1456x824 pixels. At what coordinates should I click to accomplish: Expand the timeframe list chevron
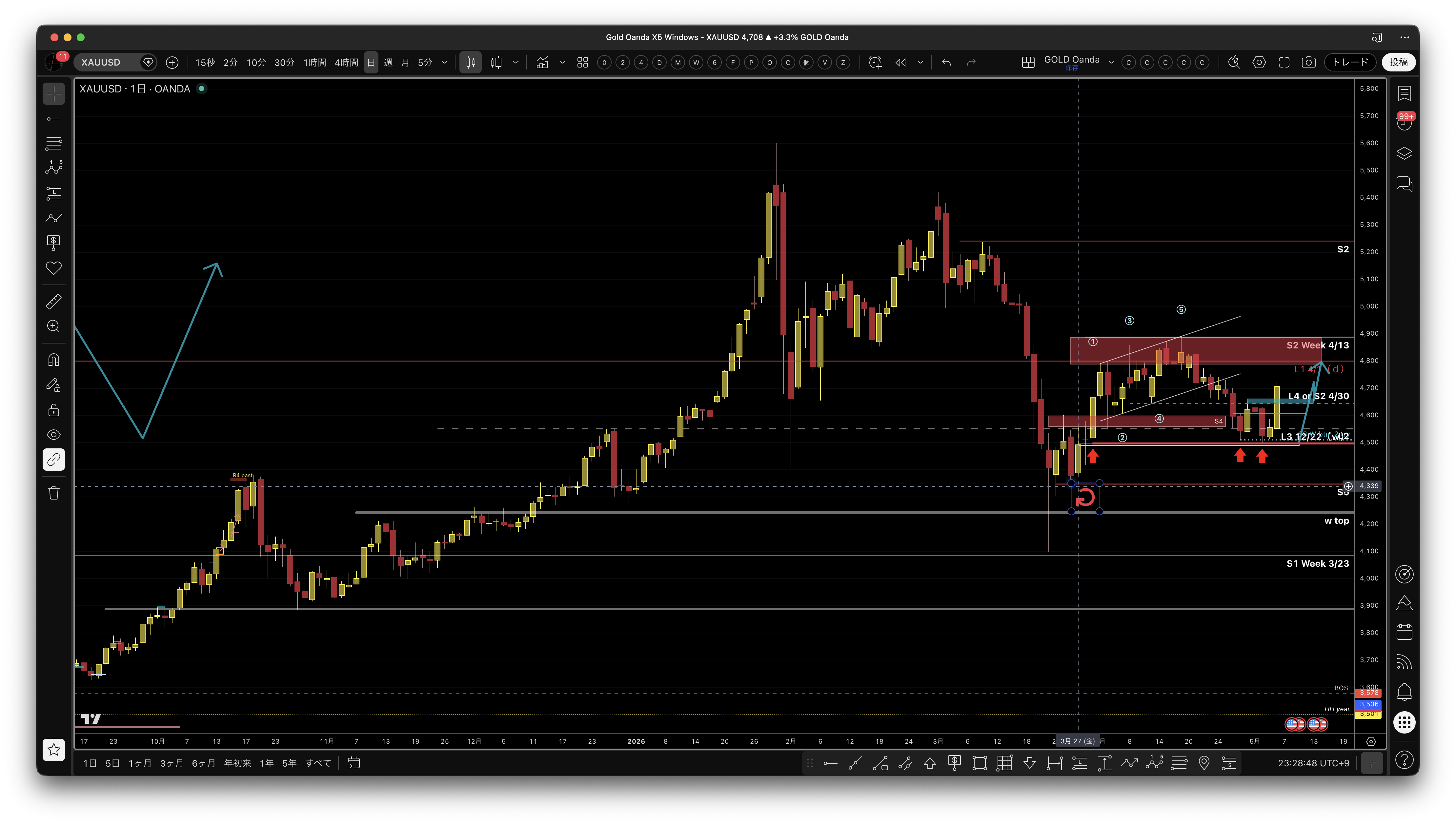(444, 62)
